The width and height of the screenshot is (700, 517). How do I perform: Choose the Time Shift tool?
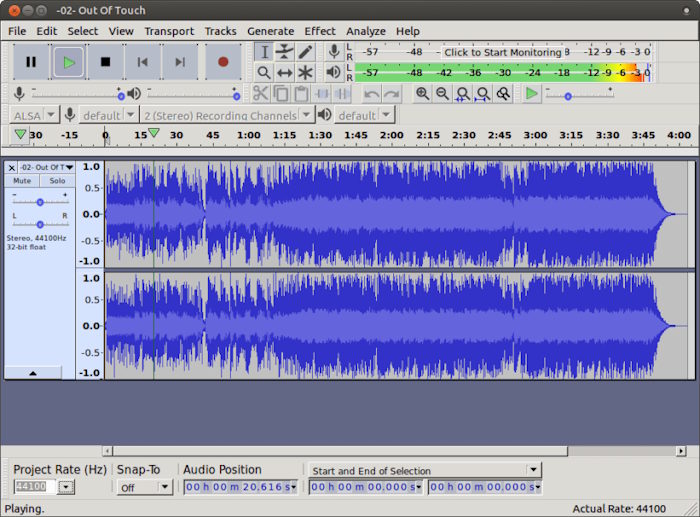point(284,72)
